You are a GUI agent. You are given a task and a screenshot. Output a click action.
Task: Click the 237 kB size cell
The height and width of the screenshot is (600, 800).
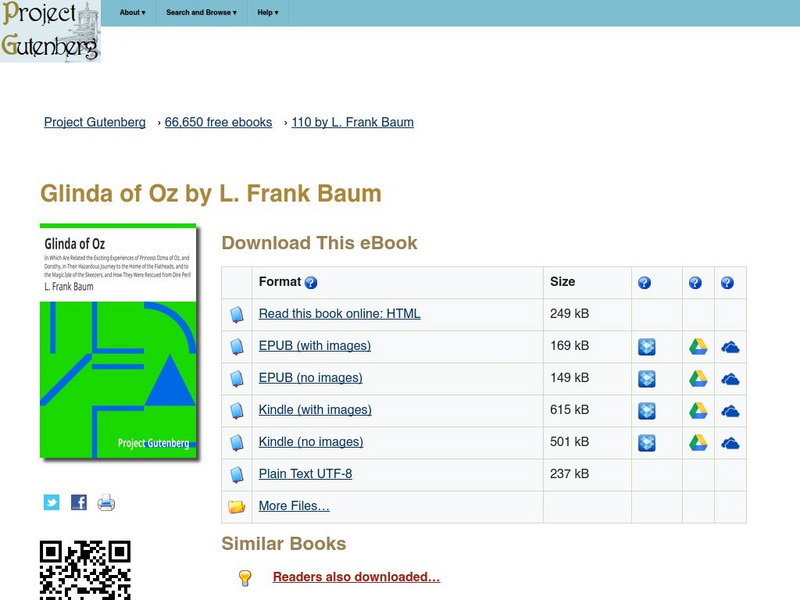[x=587, y=475]
